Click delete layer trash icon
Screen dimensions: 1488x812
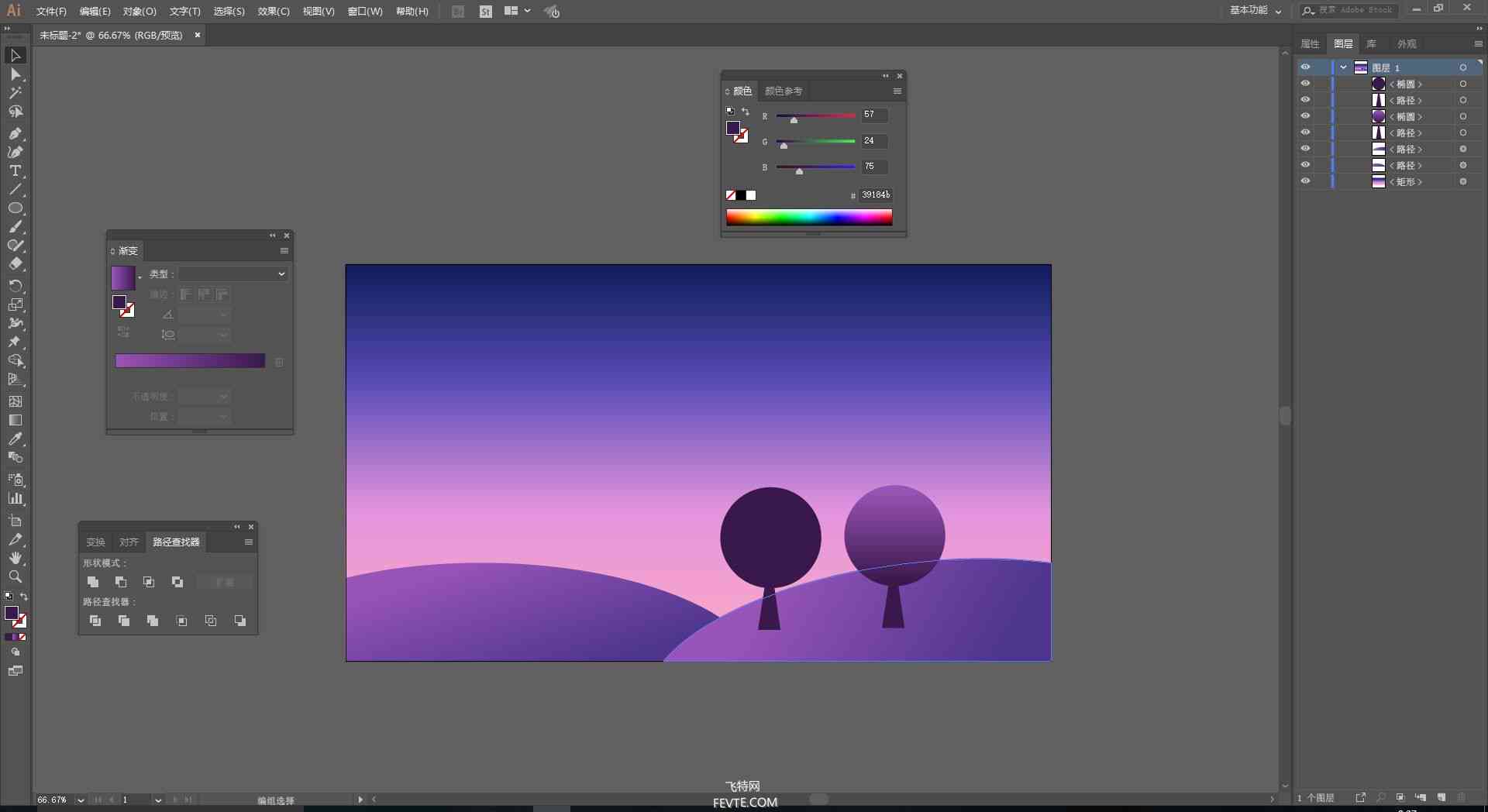(x=1461, y=797)
